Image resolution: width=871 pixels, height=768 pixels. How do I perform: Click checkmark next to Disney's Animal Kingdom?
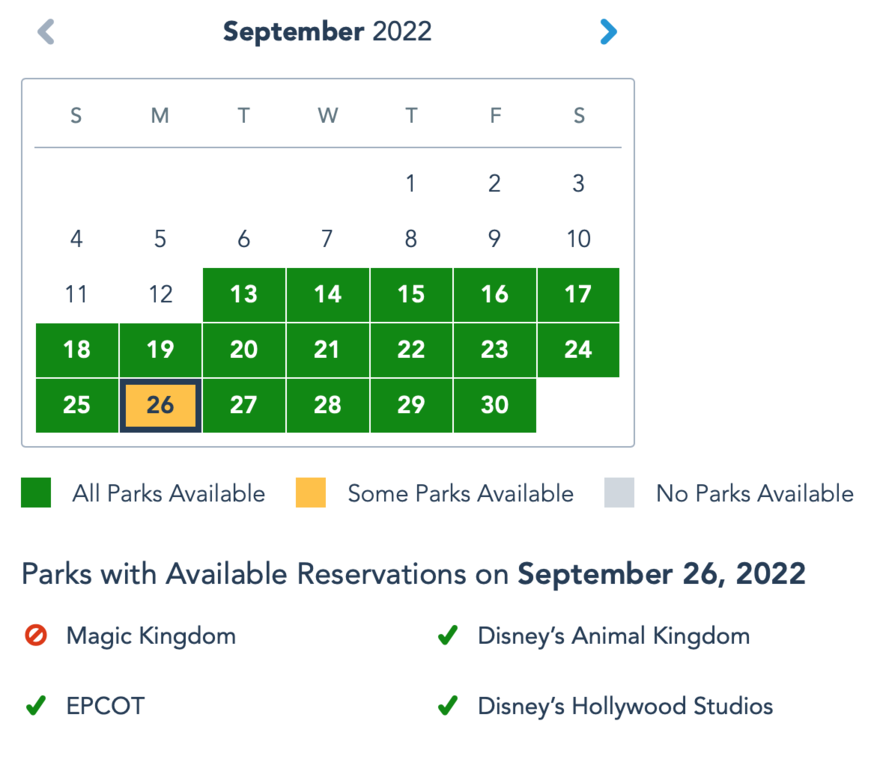[447, 636]
